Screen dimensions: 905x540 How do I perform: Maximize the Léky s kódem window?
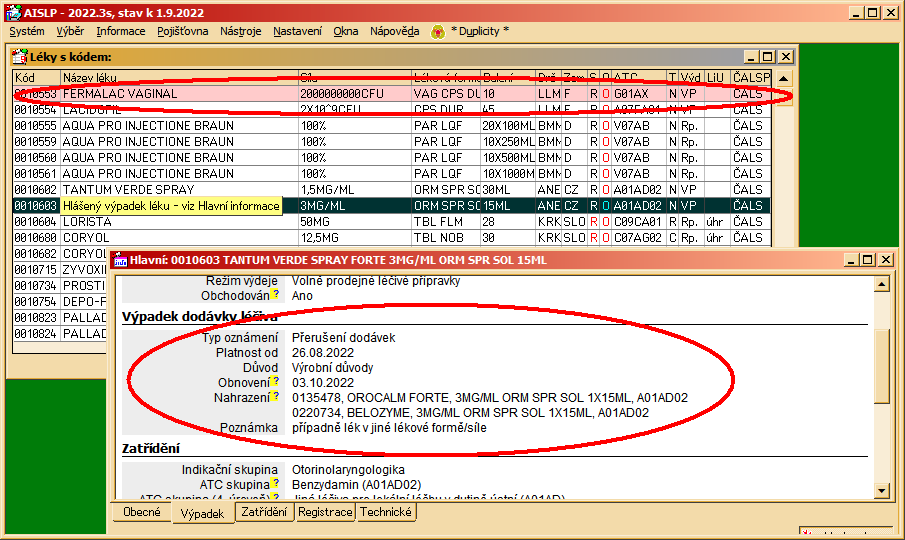pyautogui.click(x=768, y=57)
